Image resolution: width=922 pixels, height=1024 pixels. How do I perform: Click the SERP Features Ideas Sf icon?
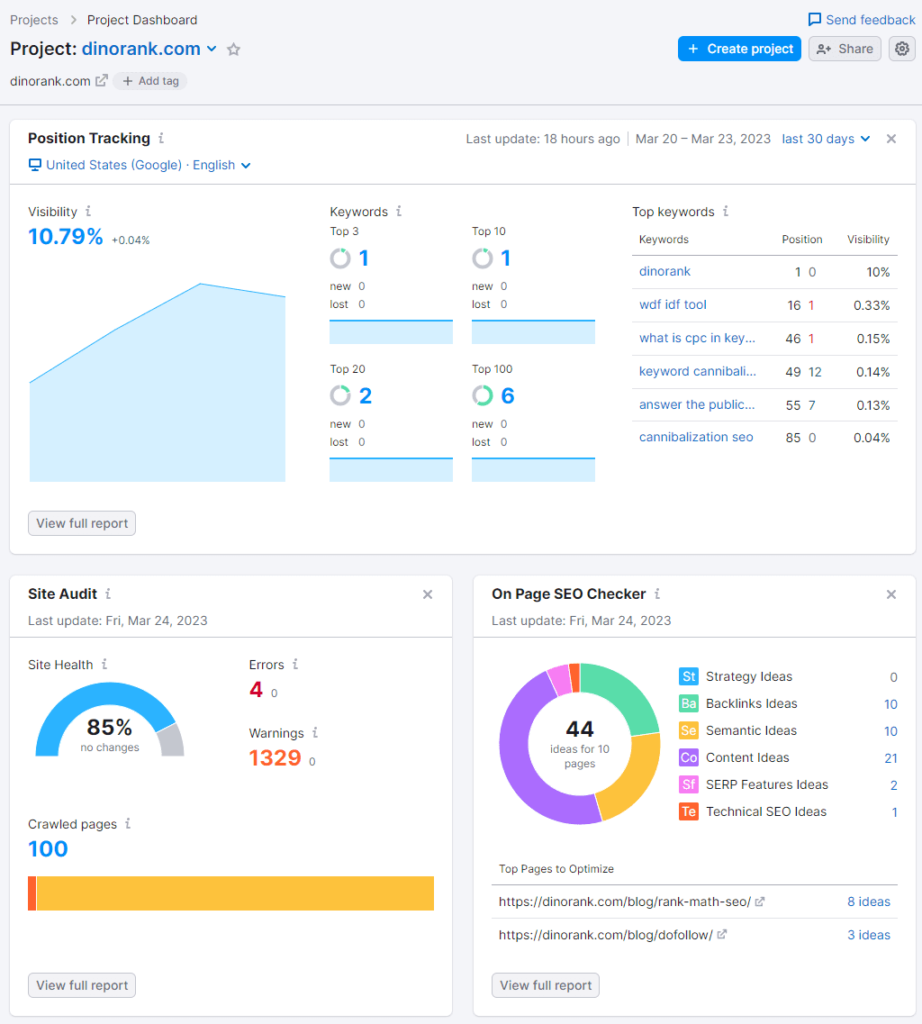688,784
